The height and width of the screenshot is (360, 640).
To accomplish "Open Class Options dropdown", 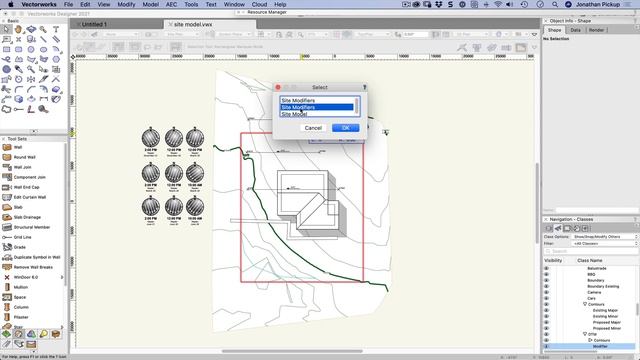I will point(605,237).
